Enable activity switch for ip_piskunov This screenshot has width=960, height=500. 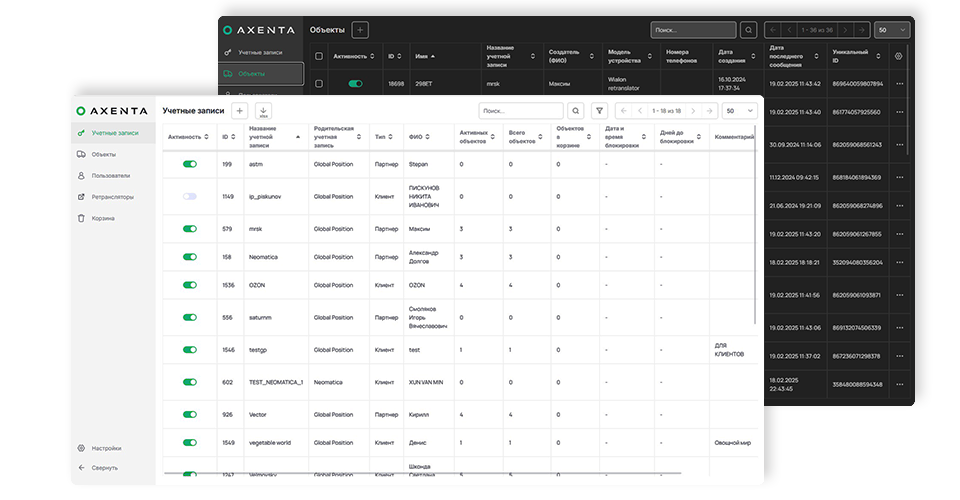click(x=190, y=196)
